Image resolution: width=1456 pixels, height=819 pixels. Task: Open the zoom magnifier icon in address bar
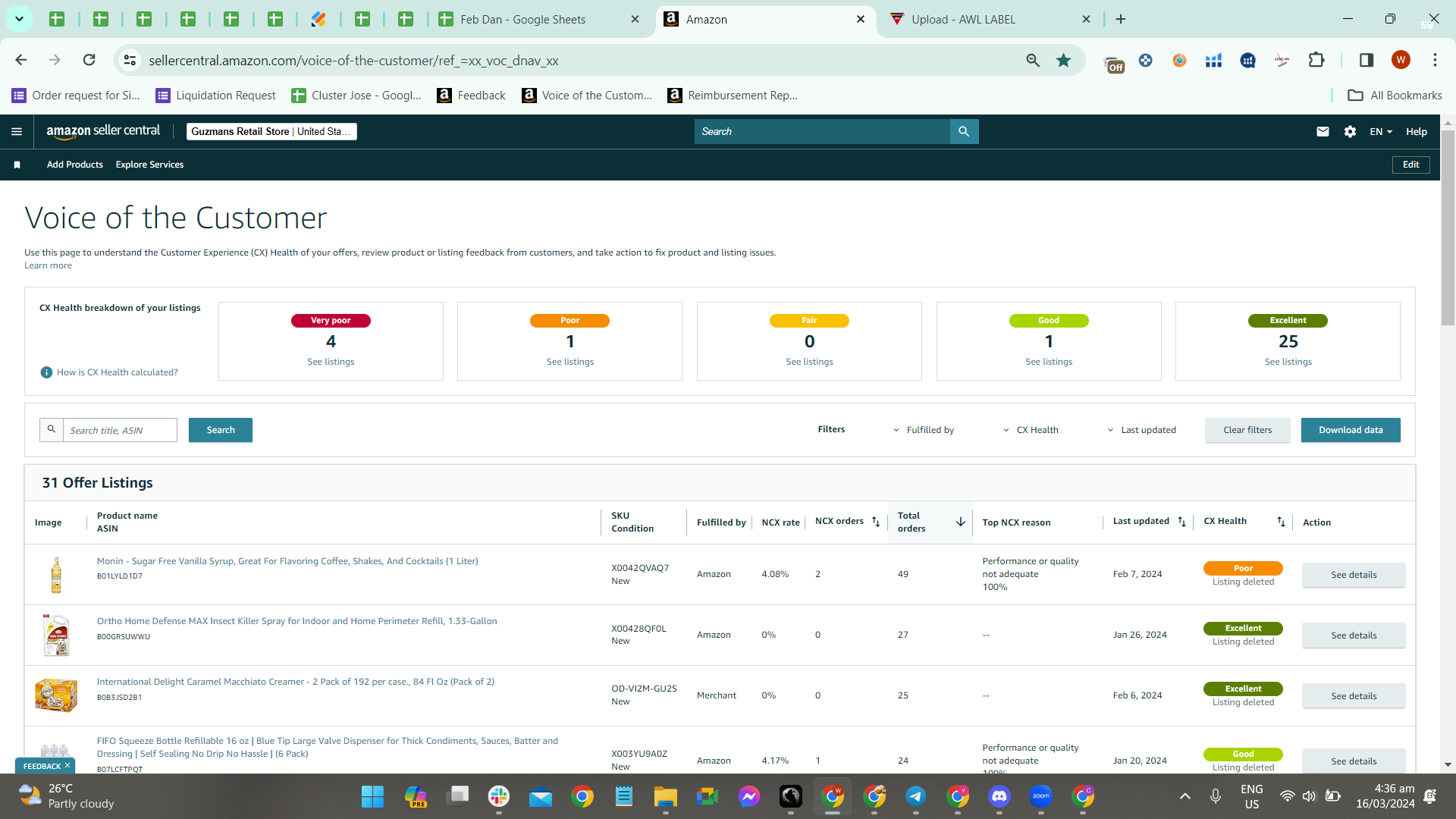pyautogui.click(x=1032, y=60)
